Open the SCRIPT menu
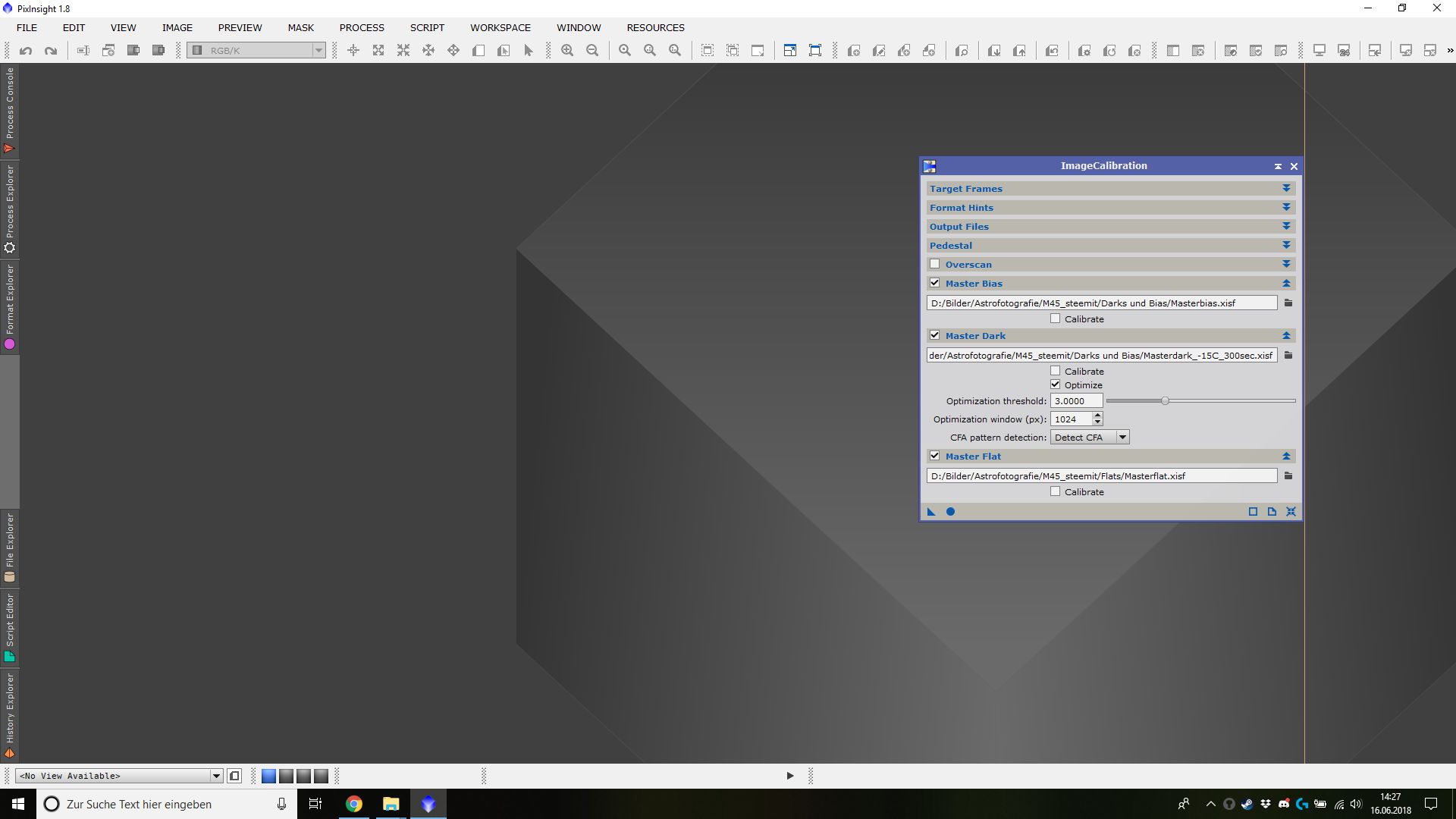This screenshot has width=1456, height=819. 427,27
